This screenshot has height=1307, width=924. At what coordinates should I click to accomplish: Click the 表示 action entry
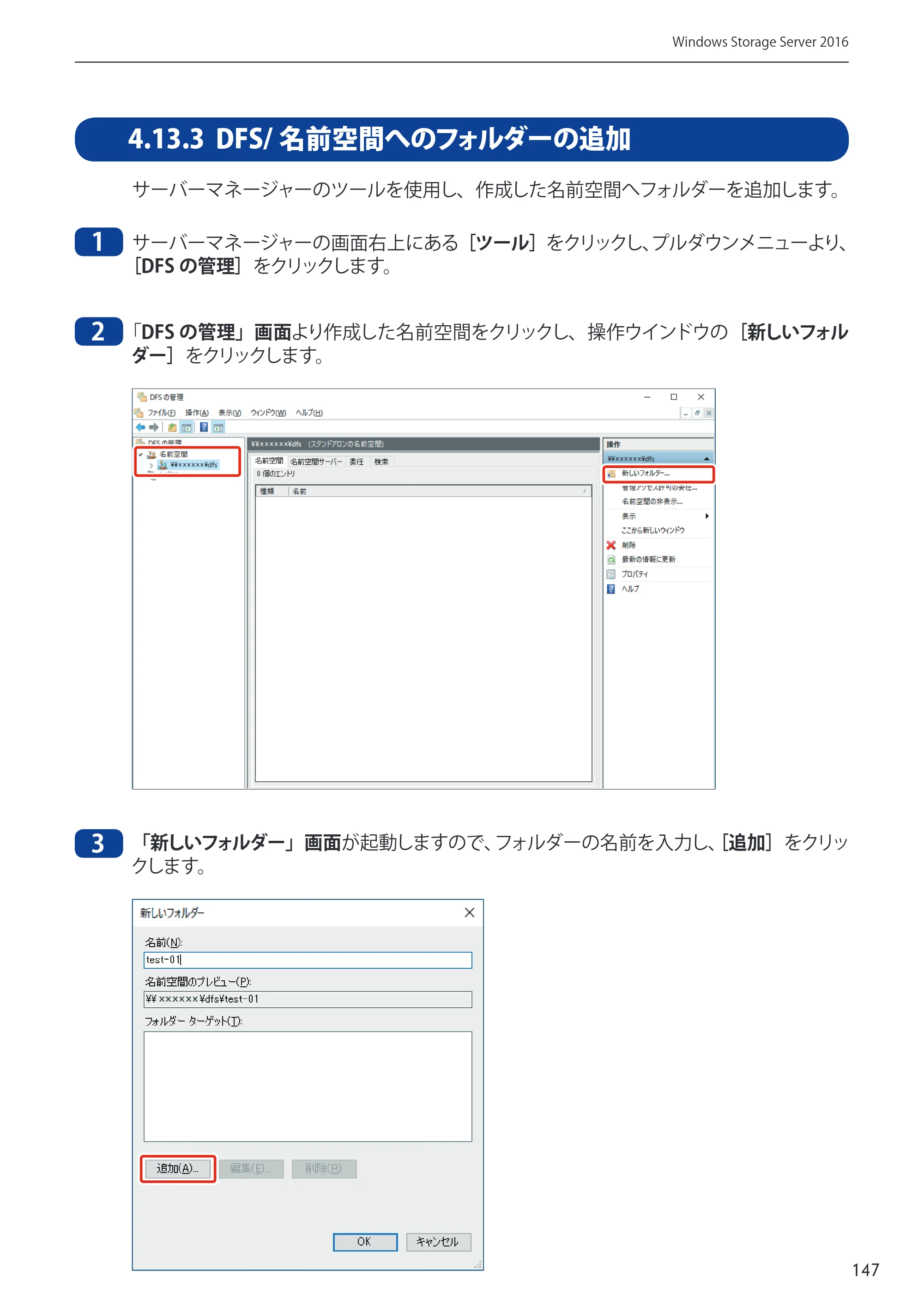pos(629,517)
